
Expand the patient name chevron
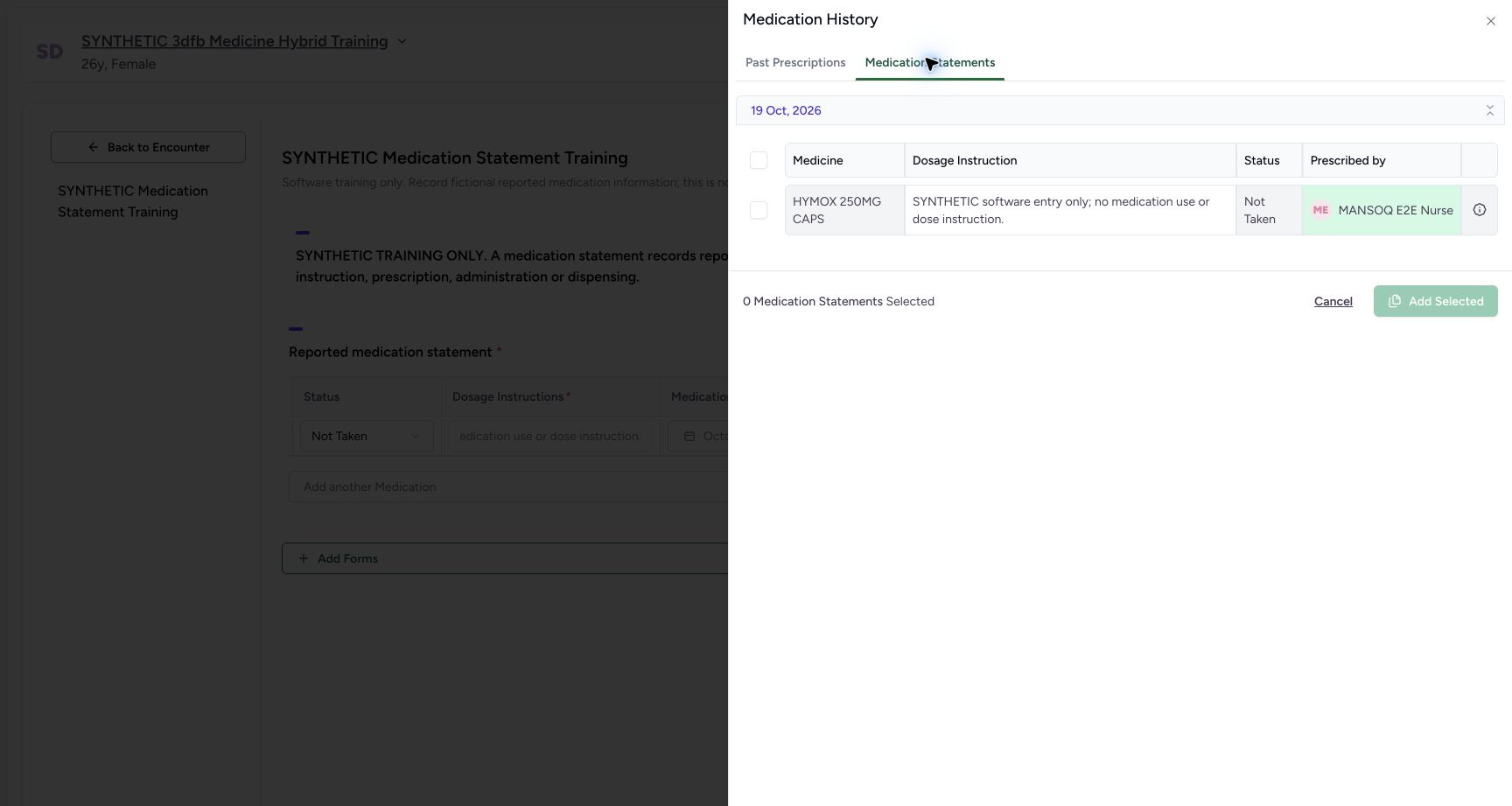coord(402,41)
